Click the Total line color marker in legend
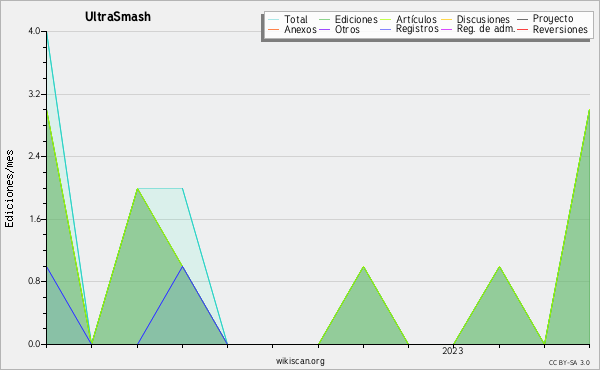Viewport: 600px width, 370px height. (274, 20)
